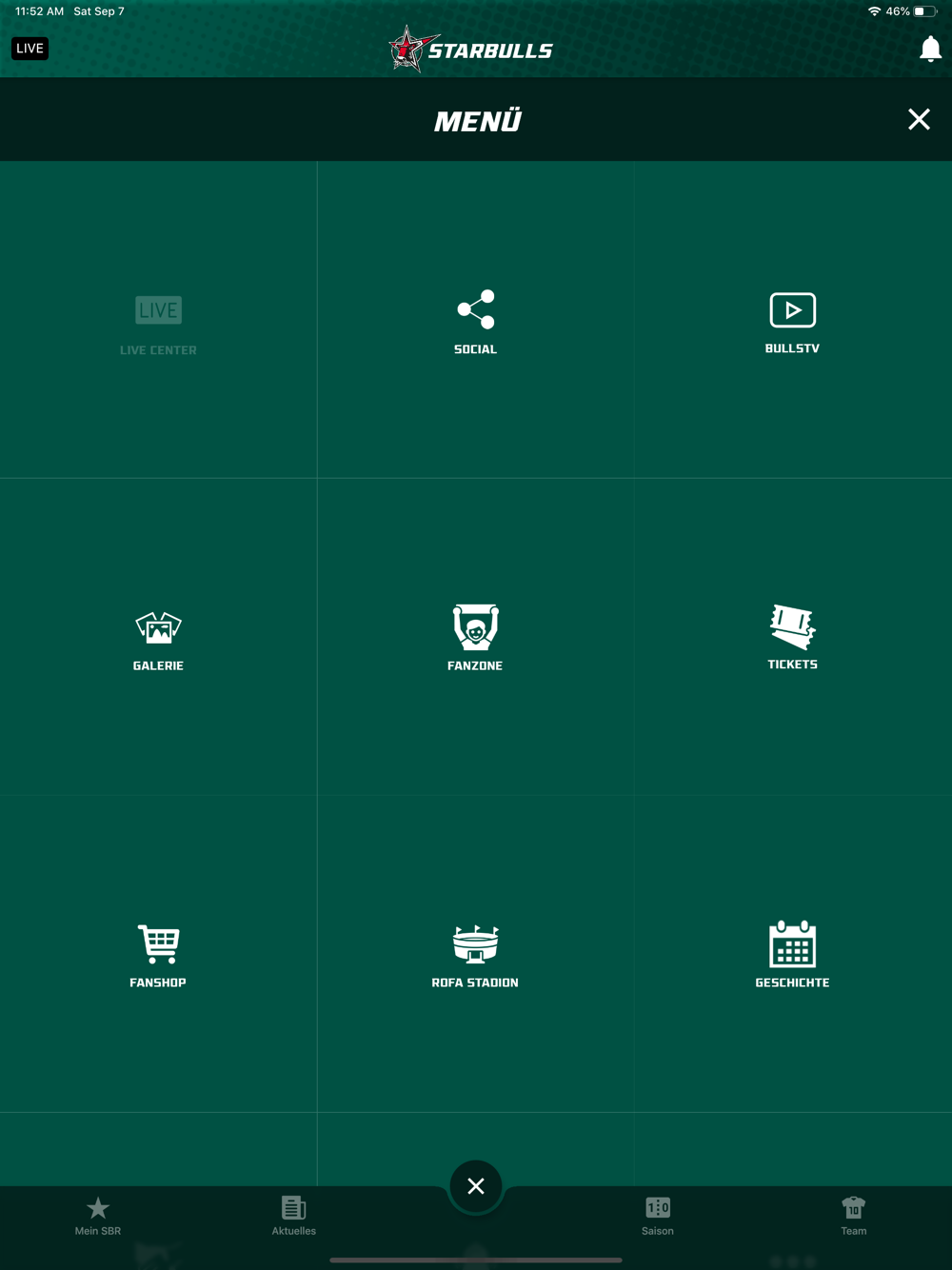Image resolution: width=952 pixels, height=1270 pixels.
Task: Open the Live Center tile
Action: 158,320
